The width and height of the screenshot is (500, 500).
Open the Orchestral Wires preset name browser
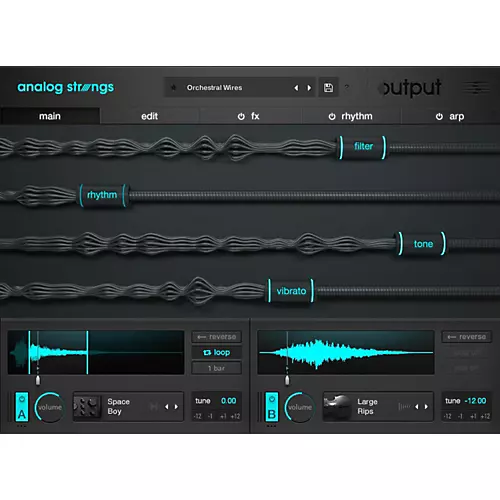point(214,88)
